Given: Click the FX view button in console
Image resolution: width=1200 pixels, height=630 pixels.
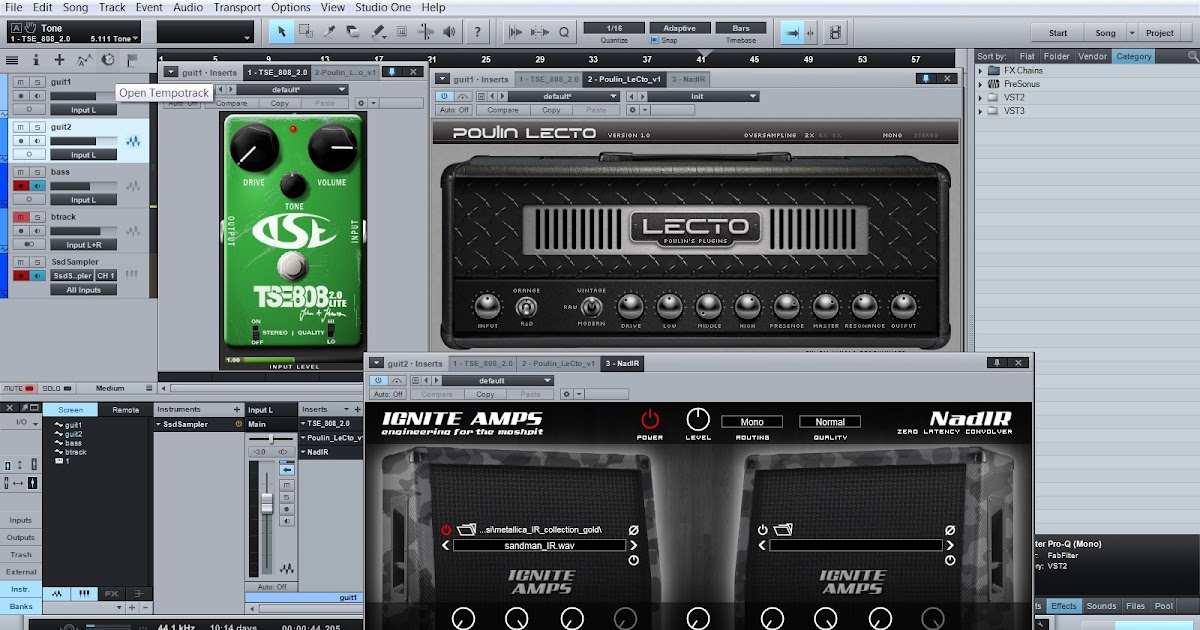Looking at the screenshot, I should click(112, 593).
